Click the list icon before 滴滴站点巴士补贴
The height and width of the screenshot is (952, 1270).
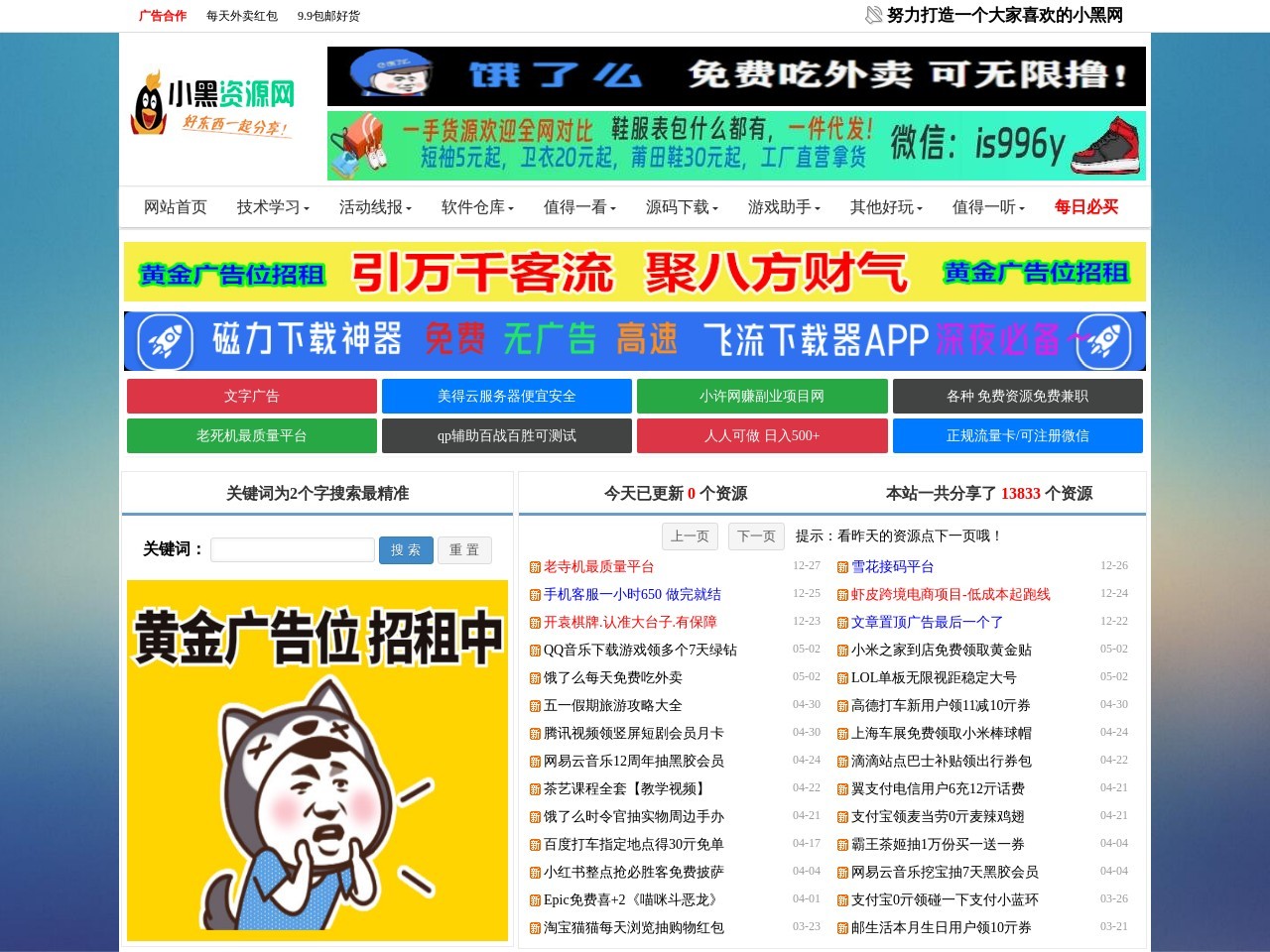(842, 762)
